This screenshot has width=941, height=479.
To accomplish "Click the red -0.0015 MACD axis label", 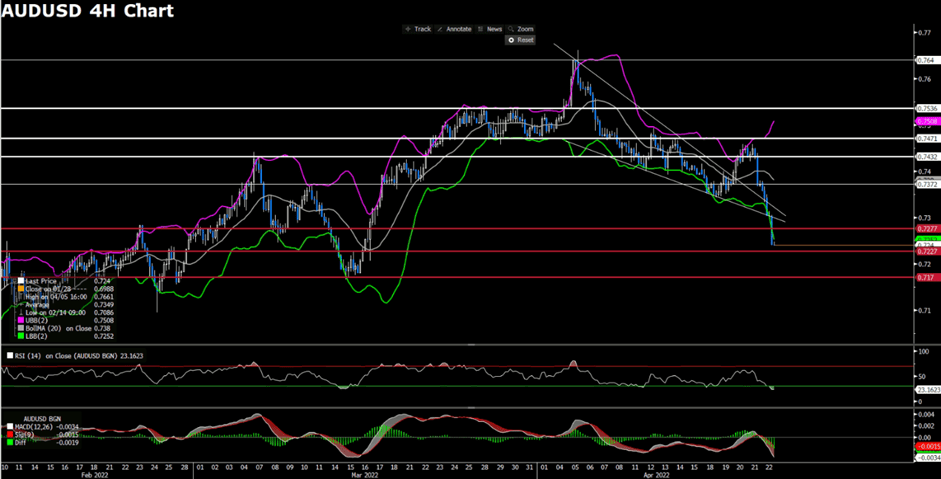I will 928,447.
